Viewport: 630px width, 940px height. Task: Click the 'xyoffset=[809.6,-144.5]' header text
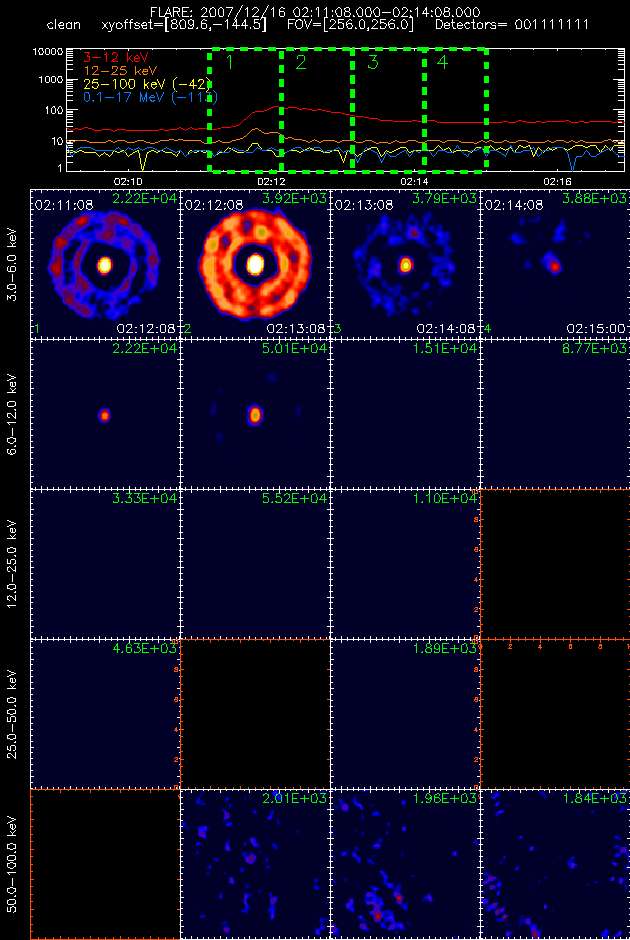pos(183,25)
